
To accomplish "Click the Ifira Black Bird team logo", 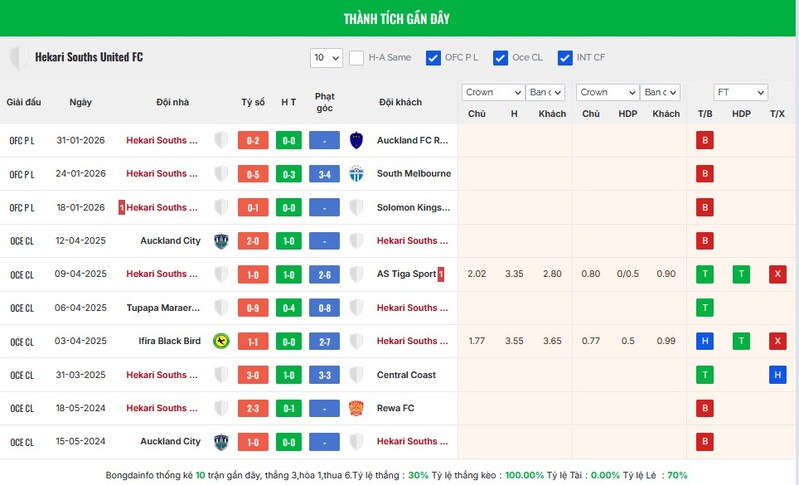I will pyautogui.click(x=221, y=341).
